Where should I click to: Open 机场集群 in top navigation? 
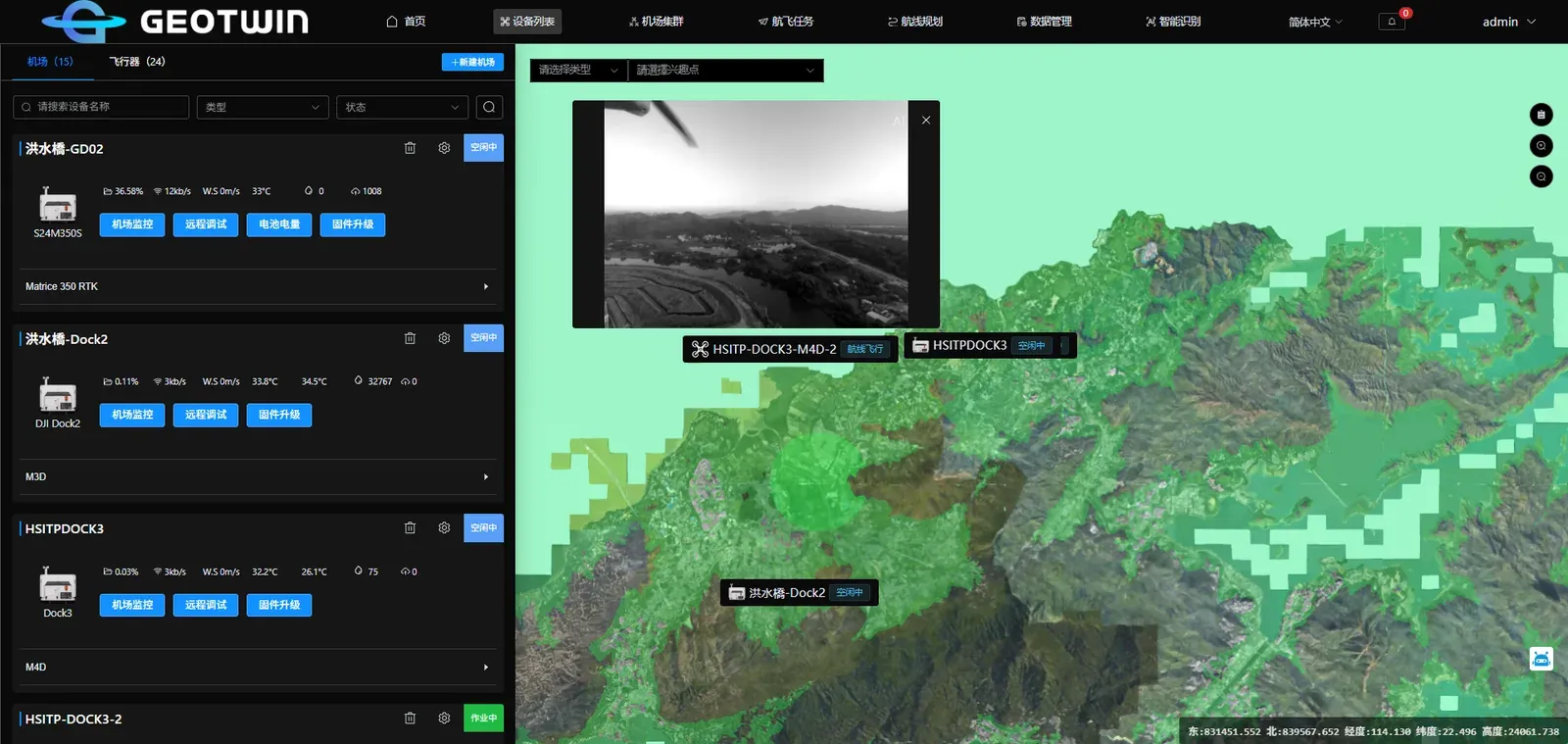pos(657,22)
